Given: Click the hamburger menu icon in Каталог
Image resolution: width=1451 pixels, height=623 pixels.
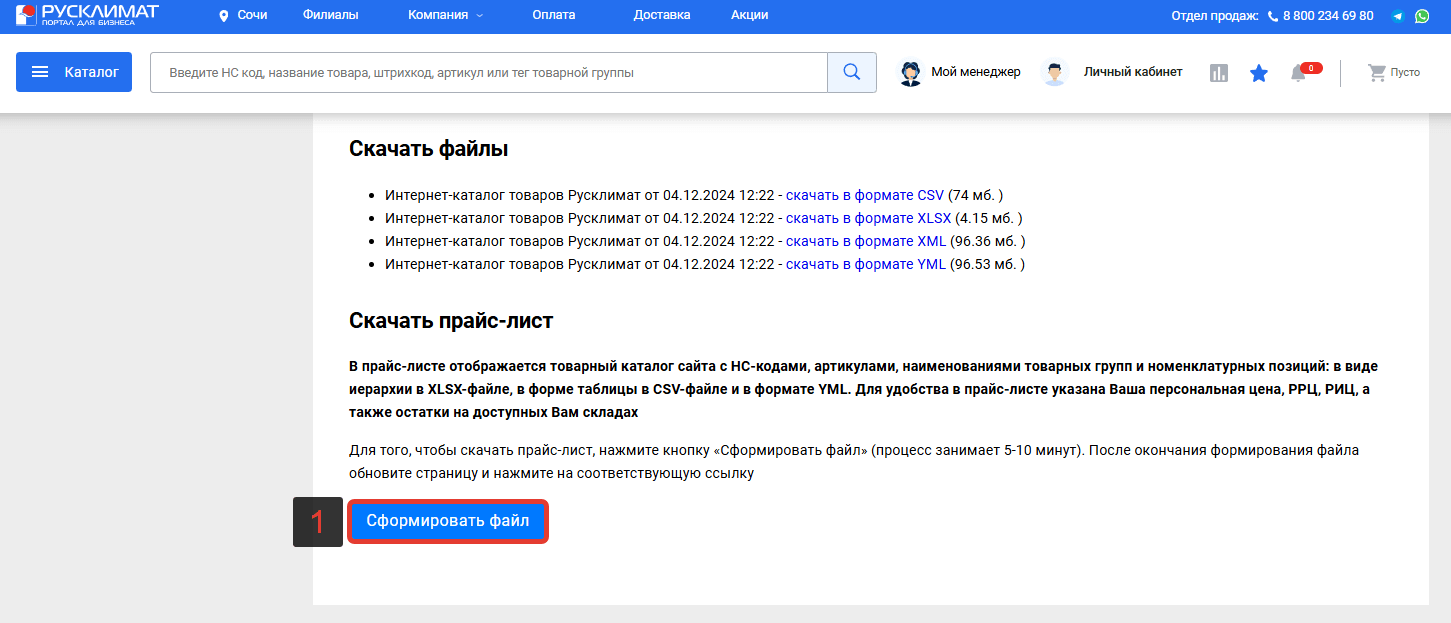Looking at the screenshot, I should tap(40, 72).
